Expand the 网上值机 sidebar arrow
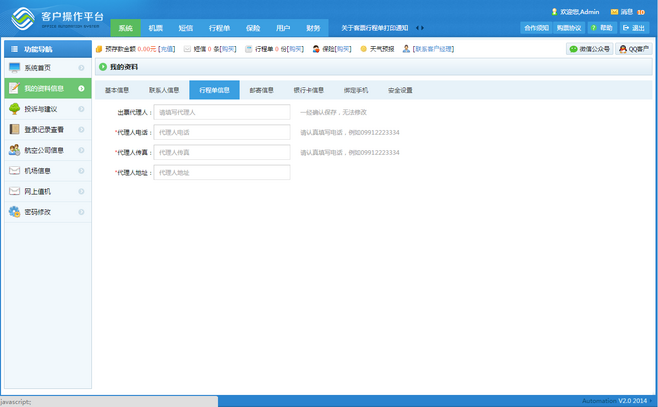Screen dimensions: 658x407 click(x=81, y=191)
